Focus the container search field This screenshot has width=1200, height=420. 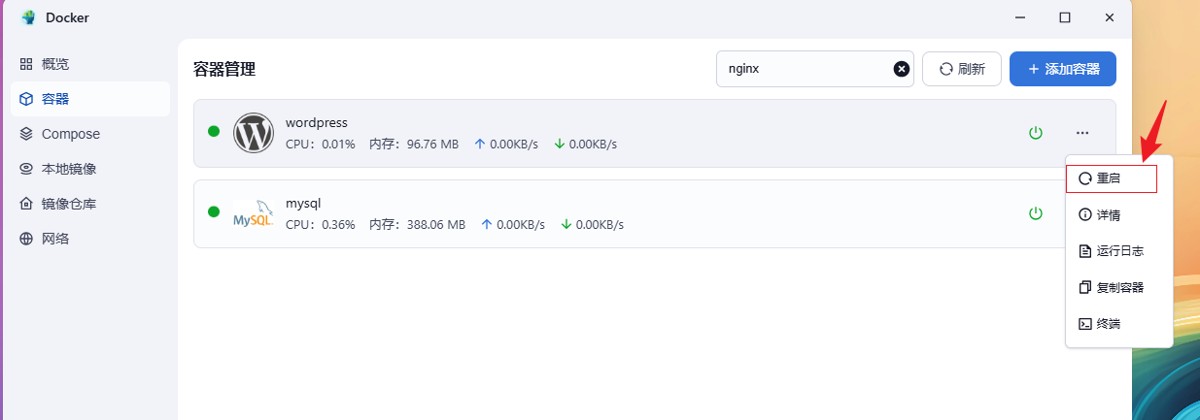[x=805, y=69]
